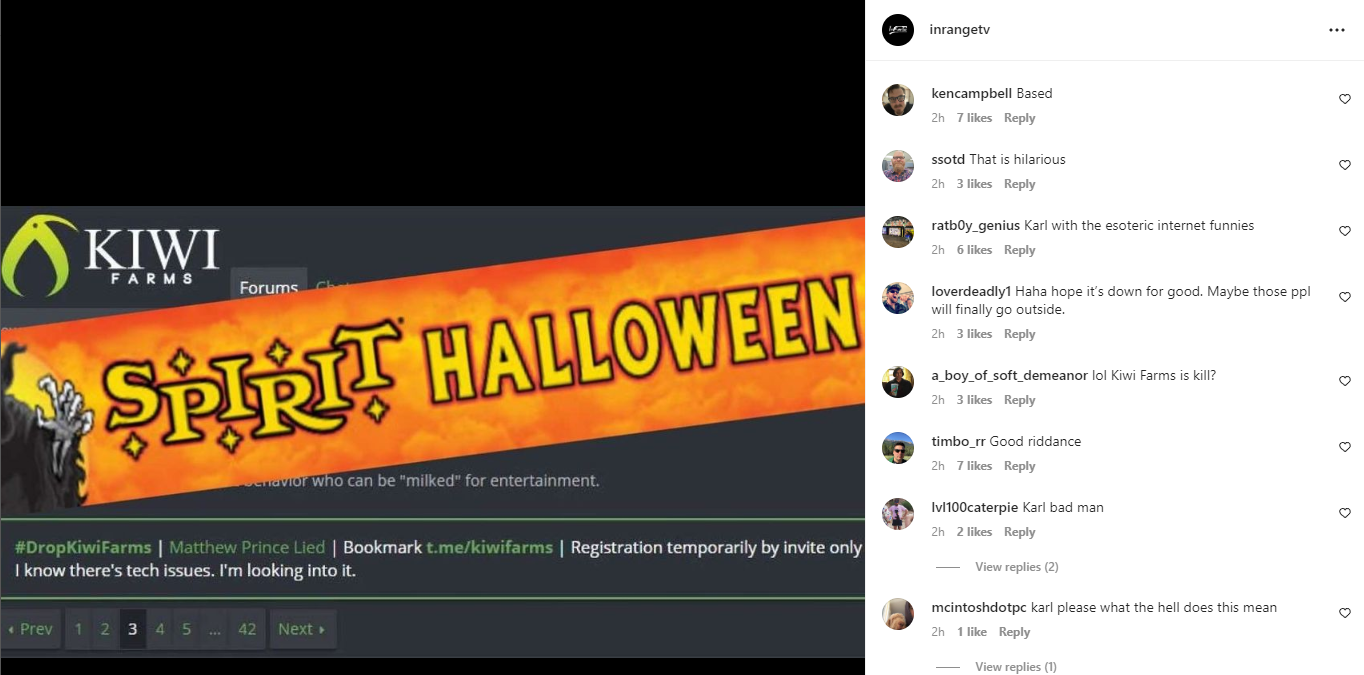Viewport: 1364px width, 675px height.
Task: Open the Forums tab in the image
Action: pos(268,288)
